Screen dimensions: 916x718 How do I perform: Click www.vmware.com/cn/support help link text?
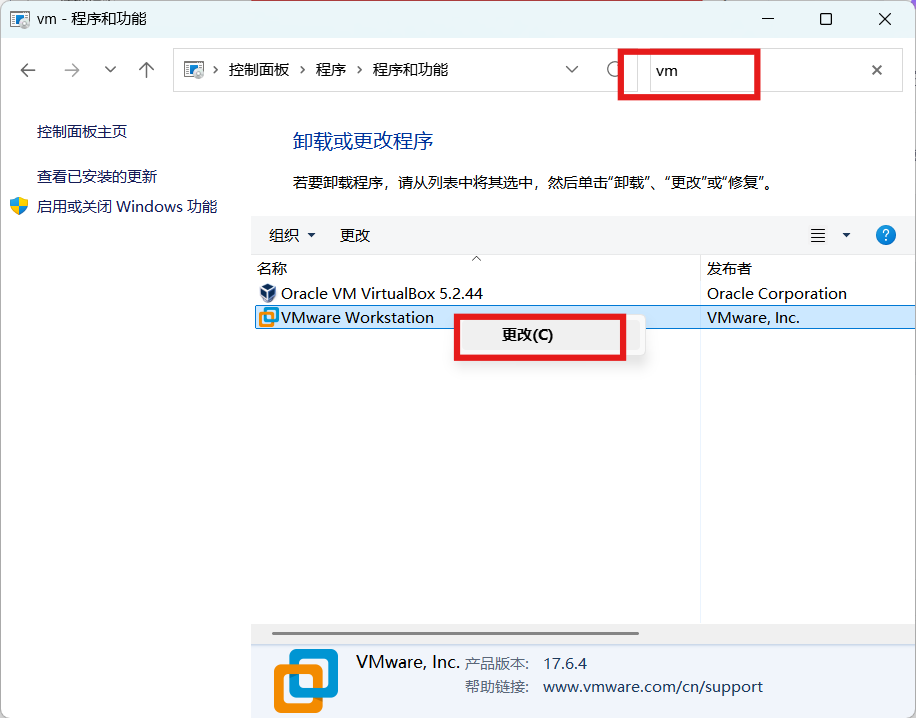point(653,686)
